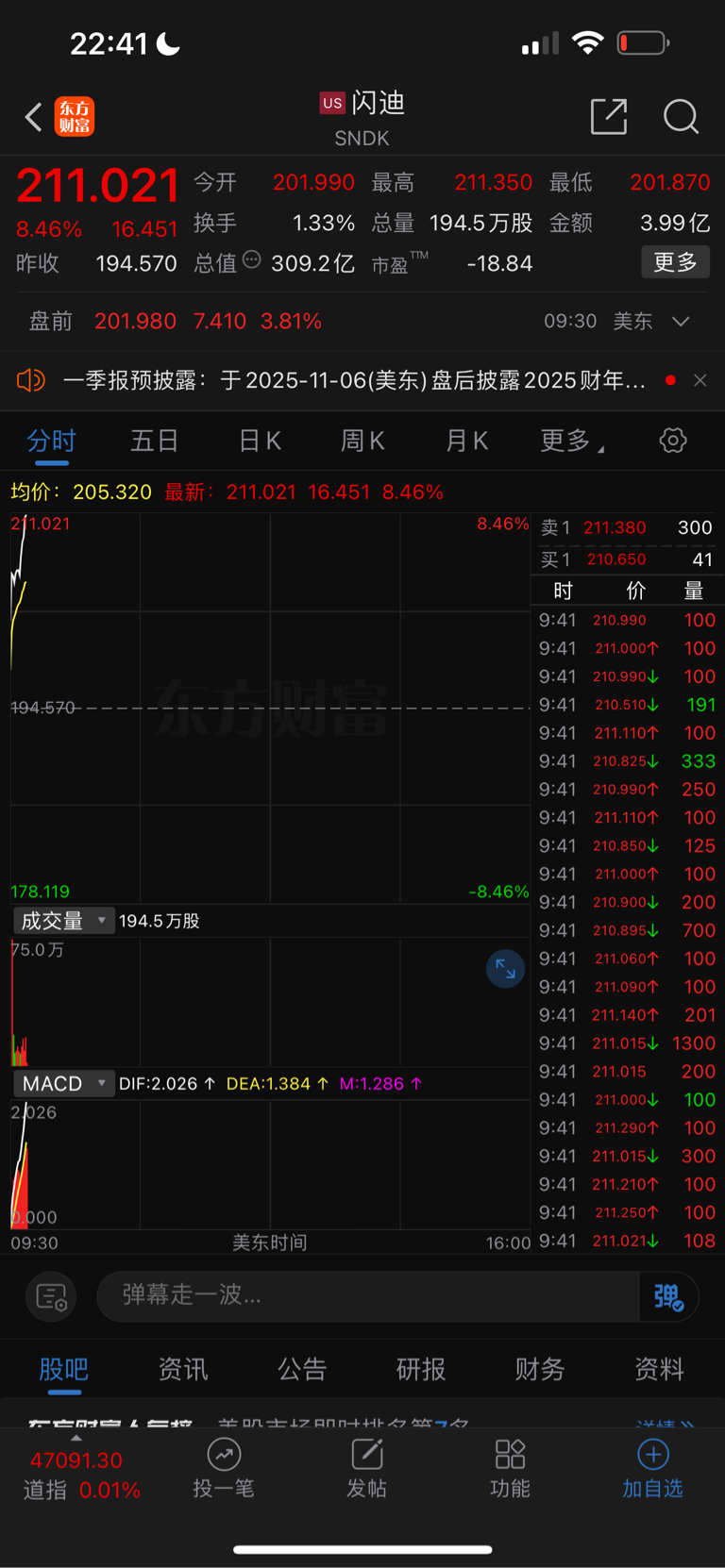
Task: Tap the 换手 1.33% value
Action: (324, 224)
